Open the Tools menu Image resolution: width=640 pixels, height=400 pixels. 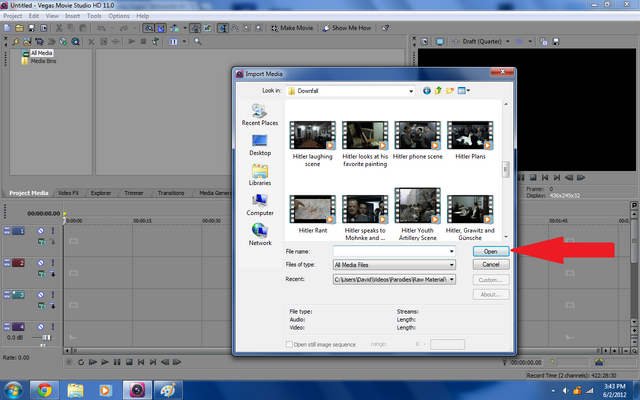(94, 16)
